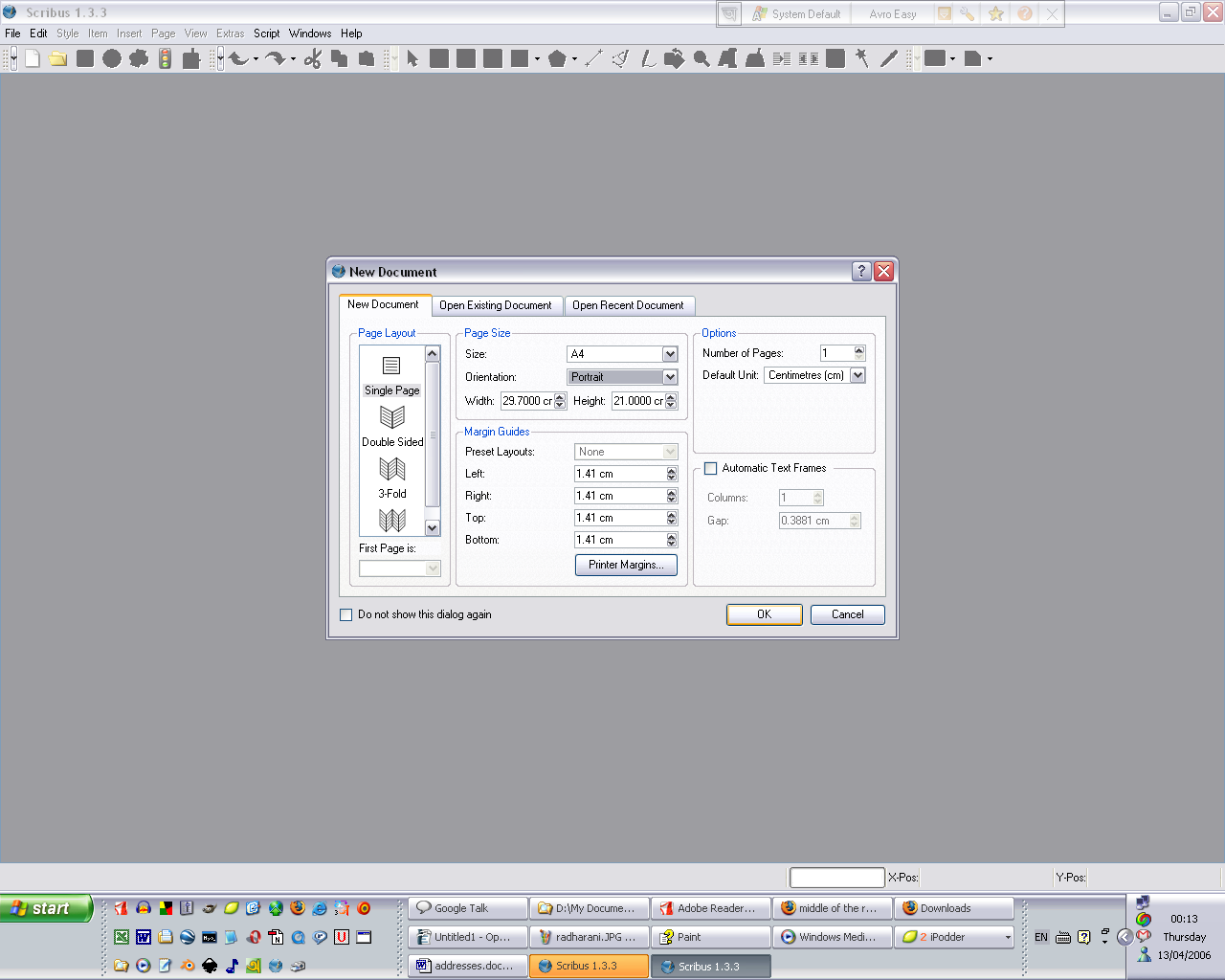
Task: Select the eyedropper tool in toolbar
Action: (x=889, y=59)
